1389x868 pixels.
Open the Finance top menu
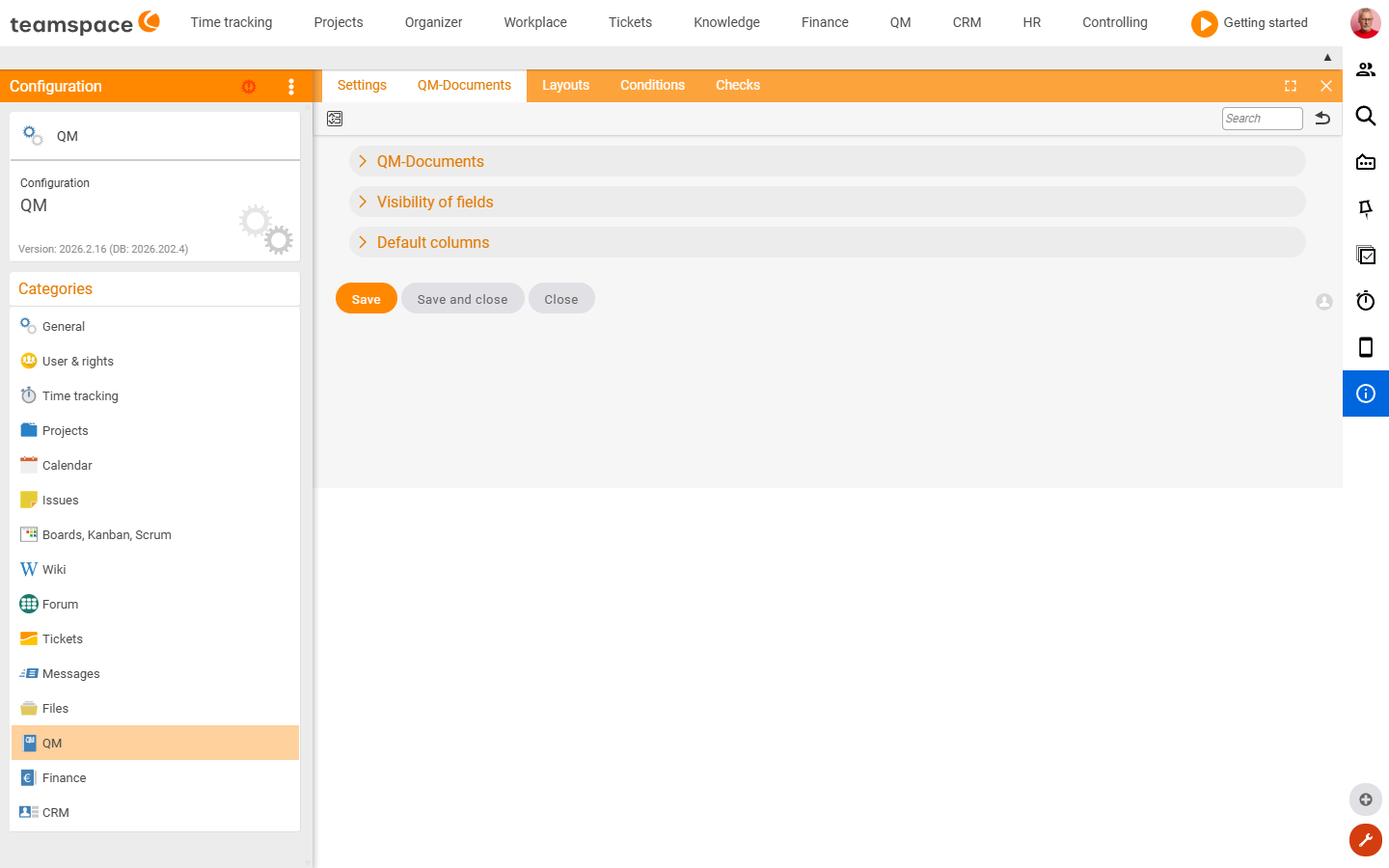pos(825,22)
